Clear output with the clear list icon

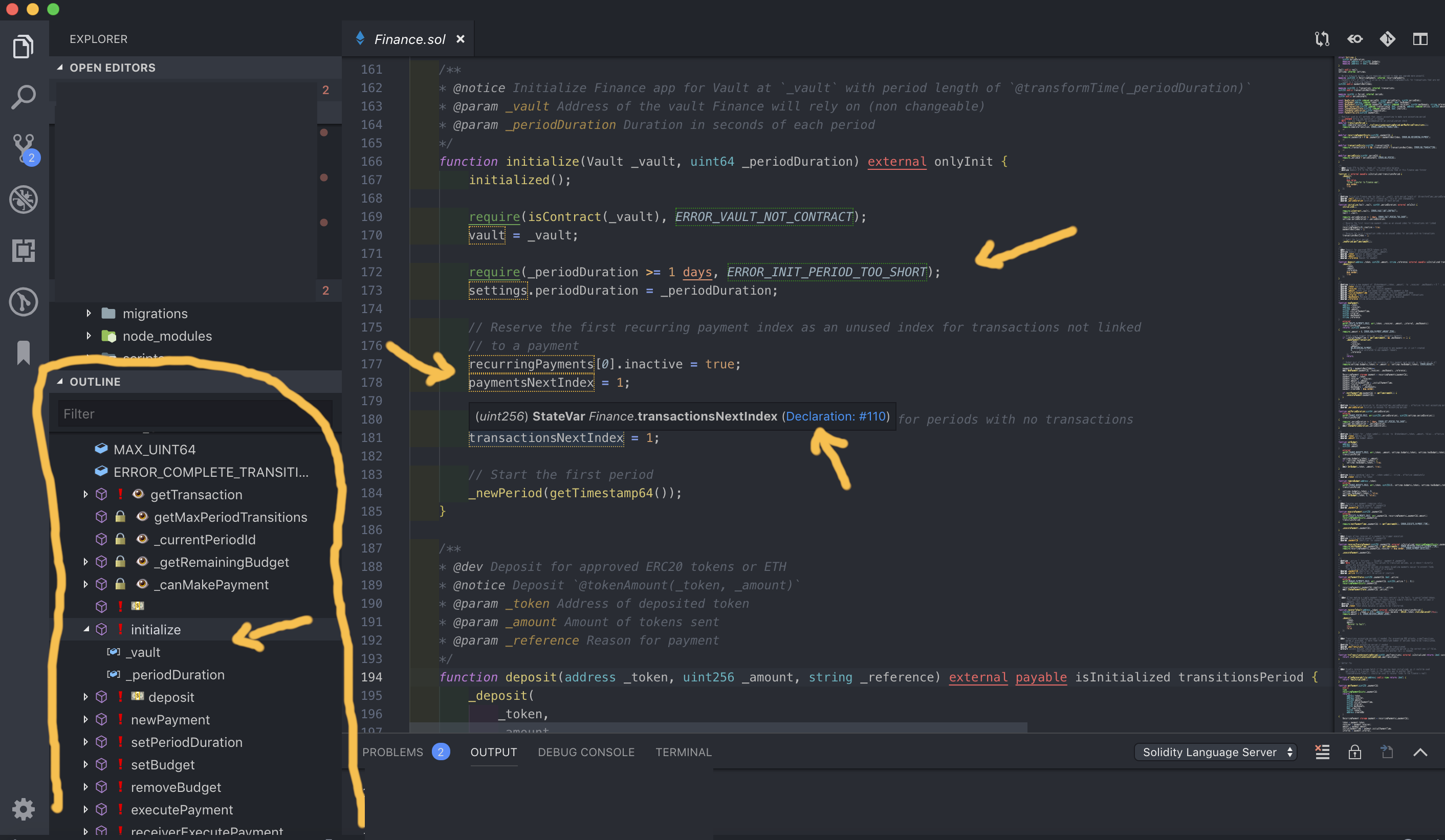coord(1322,751)
